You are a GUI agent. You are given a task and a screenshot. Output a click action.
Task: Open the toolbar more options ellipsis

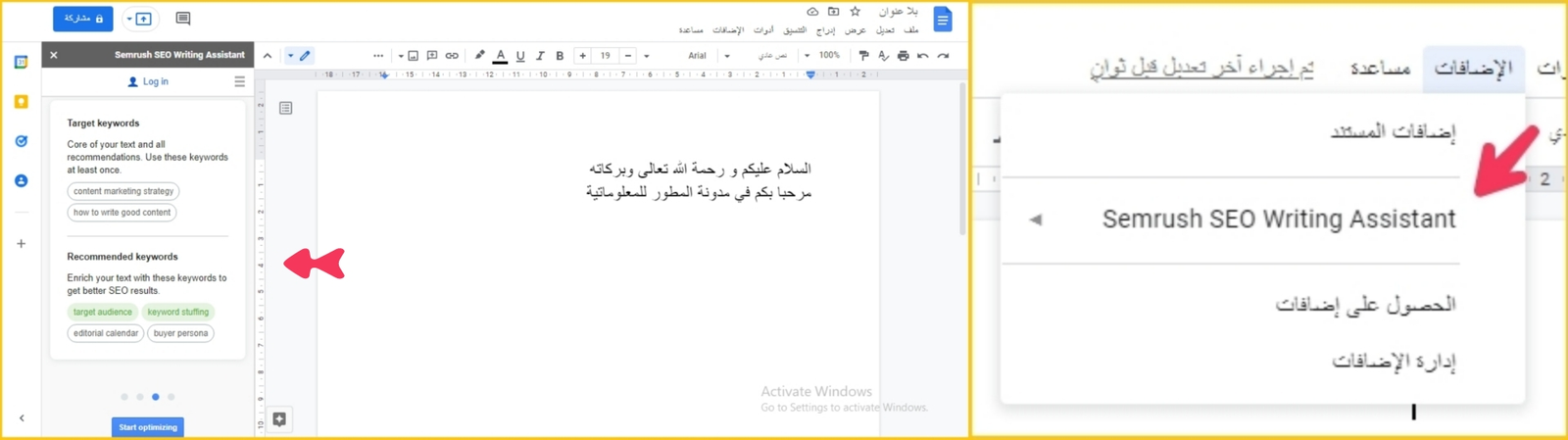pyautogui.click(x=378, y=56)
